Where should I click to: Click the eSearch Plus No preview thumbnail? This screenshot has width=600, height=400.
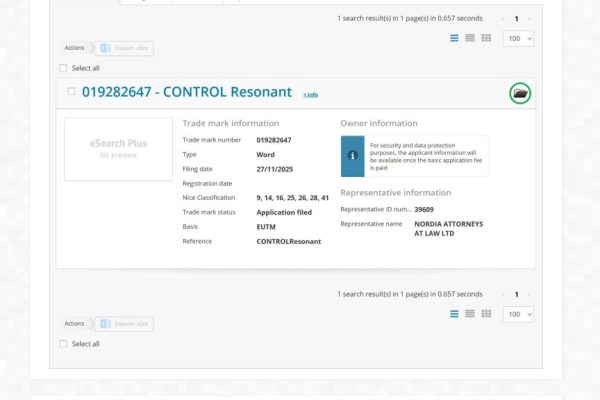(118, 149)
